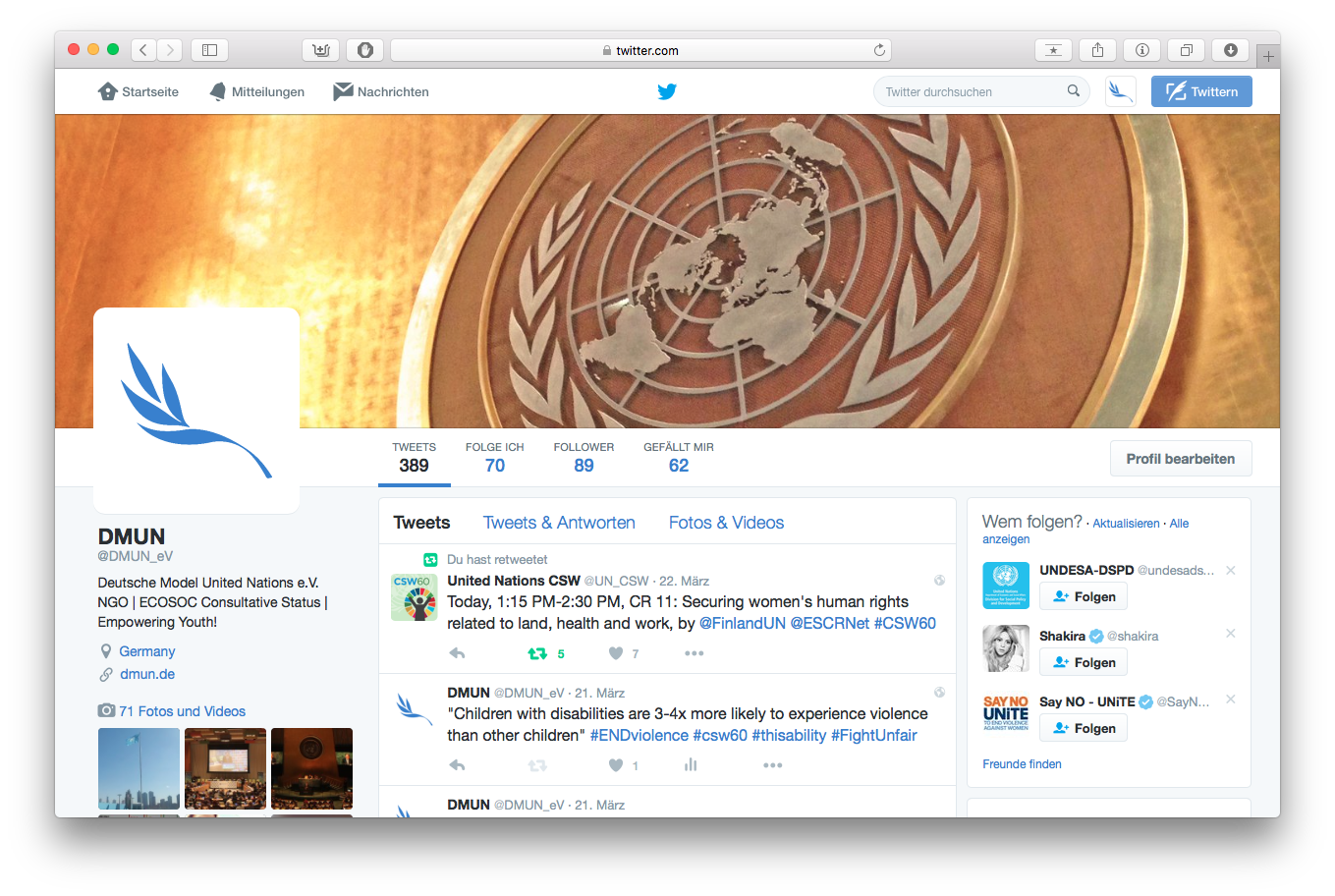Click the reload icon in address bar

pyautogui.click(x=879, y=50)
